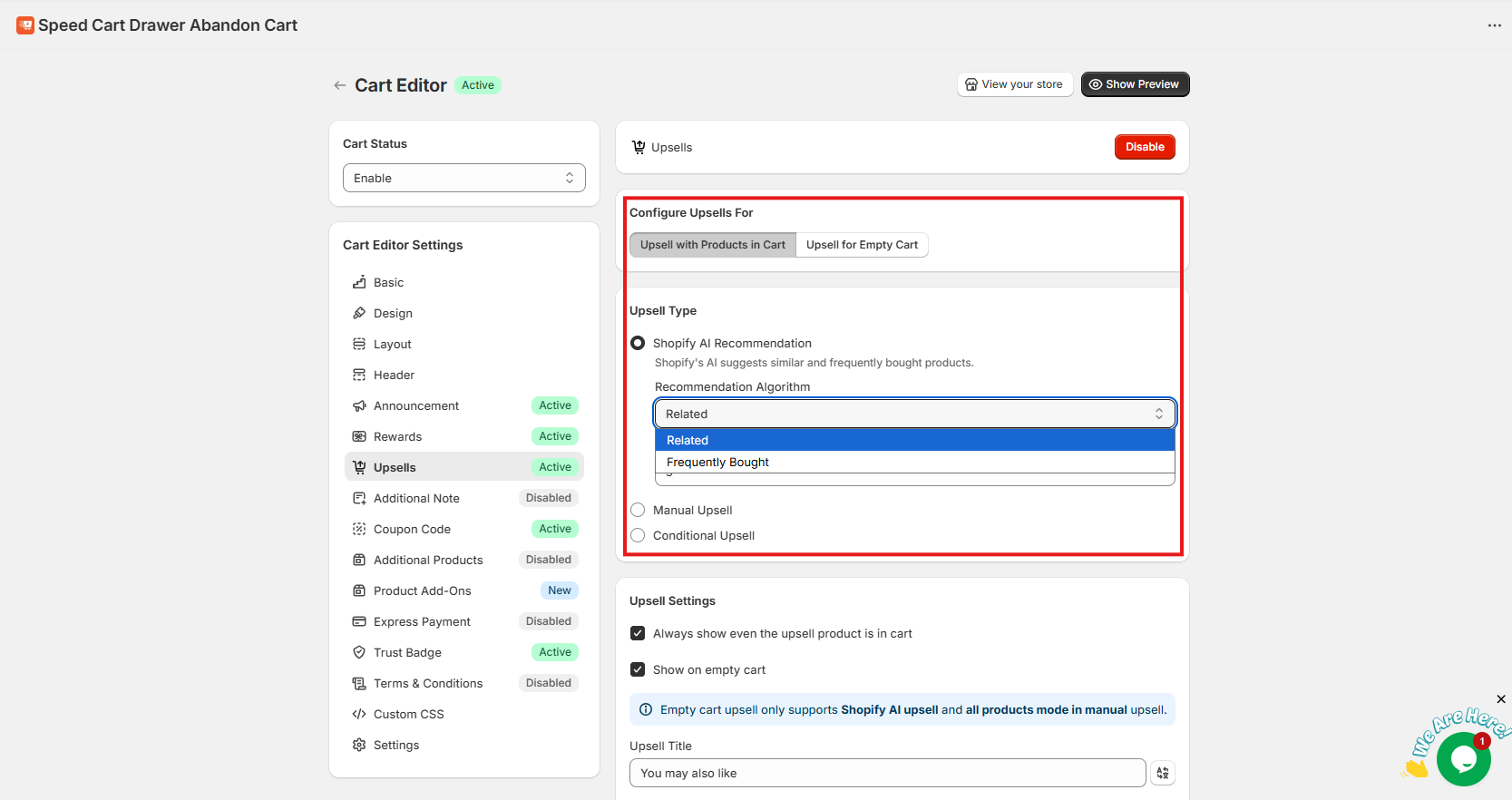The width and height of the screenshot is (1512, 800).
Task: Dismiss the chat widget with the X
Action: pyautogui.click(x=1501, y=699)
